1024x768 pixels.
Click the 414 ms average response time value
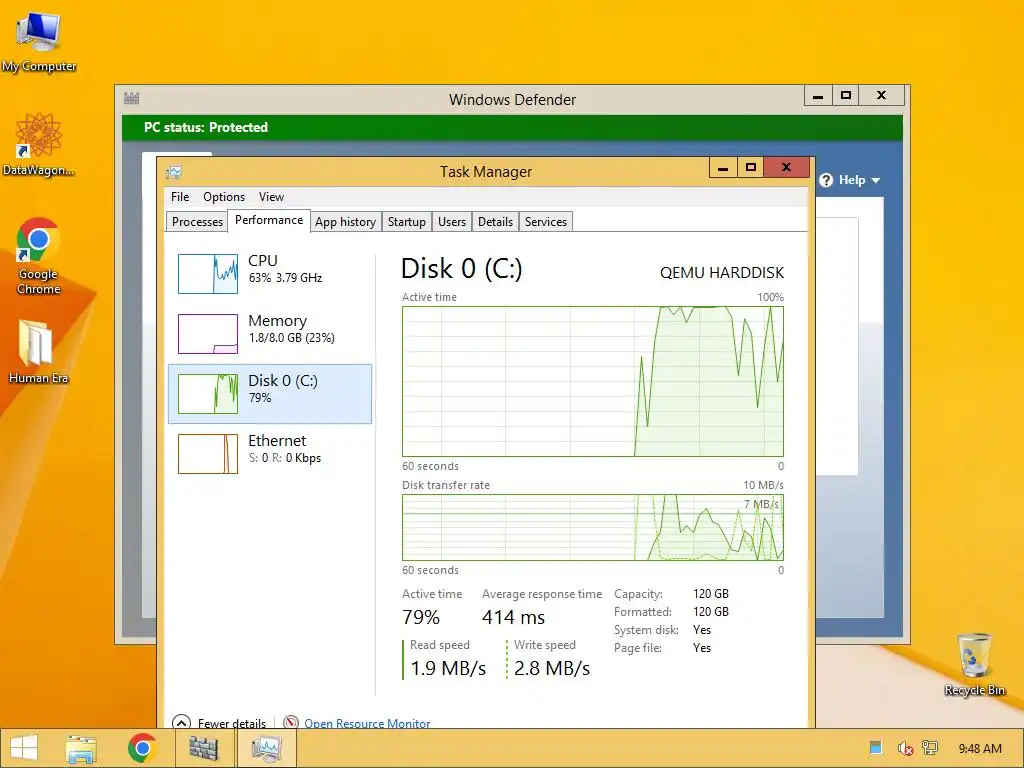513,617
